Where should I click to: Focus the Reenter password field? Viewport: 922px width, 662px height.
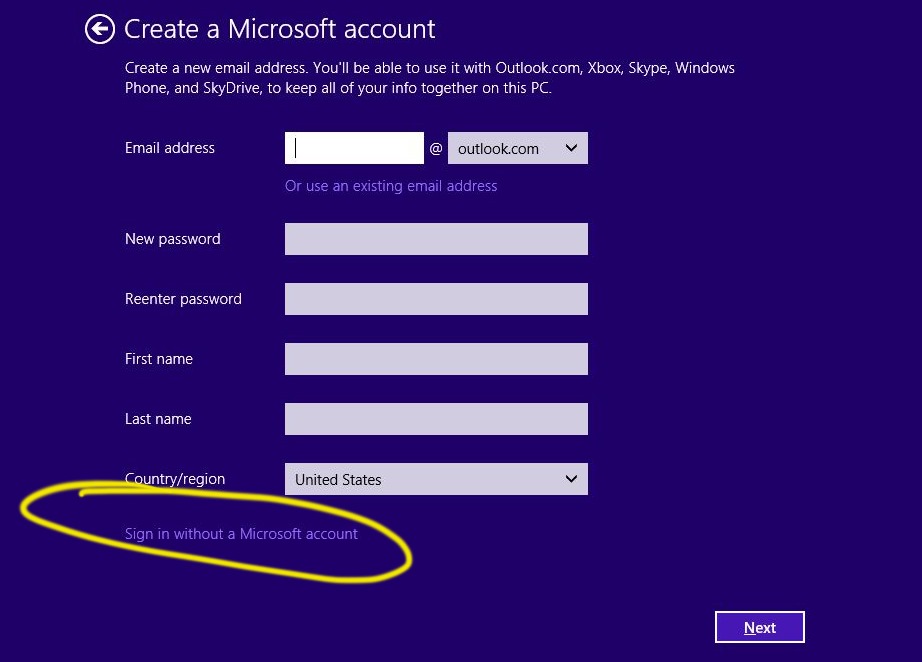[x=436, y=299]
